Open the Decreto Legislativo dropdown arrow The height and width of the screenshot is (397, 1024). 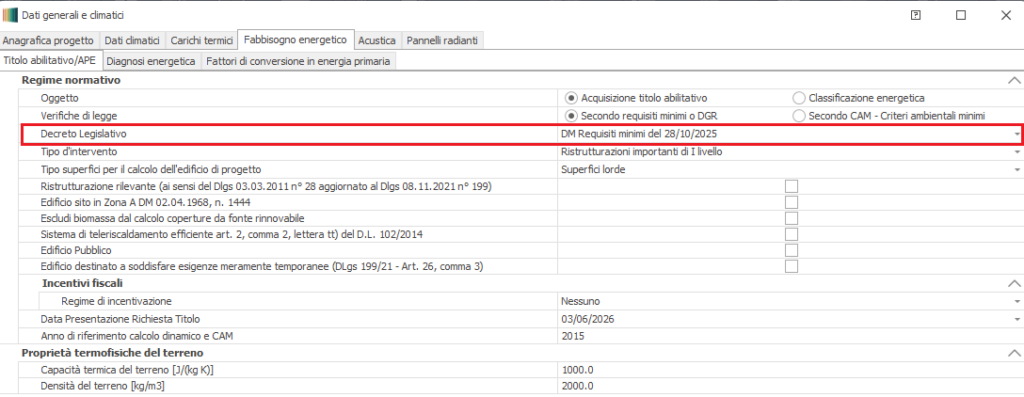click(1017, 134)
